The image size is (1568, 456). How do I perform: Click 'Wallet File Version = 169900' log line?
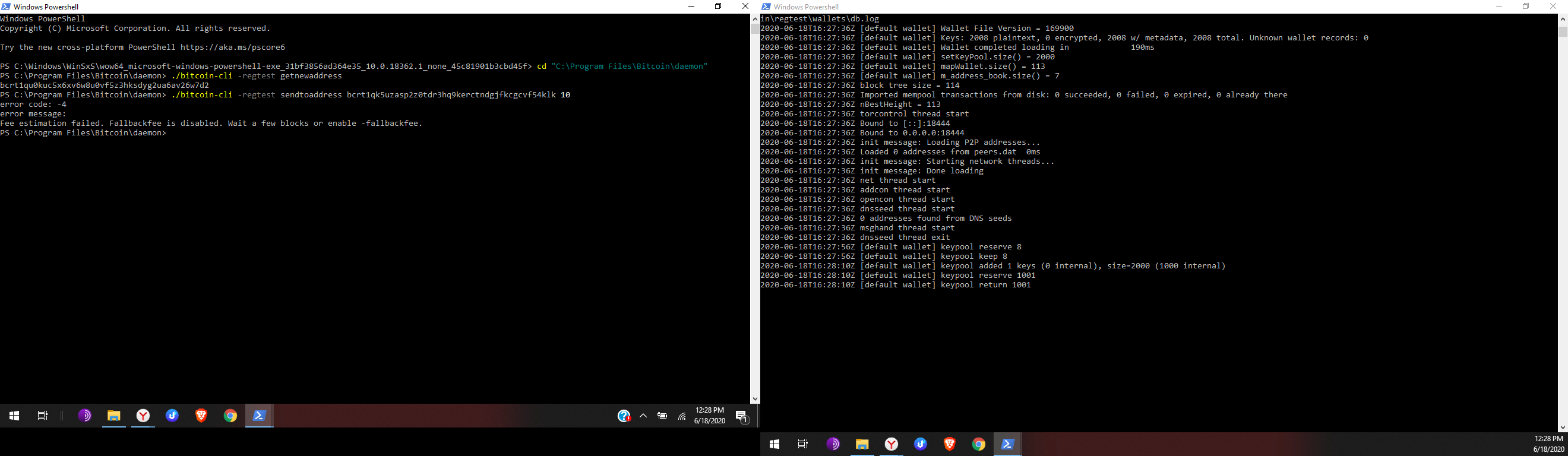(x=917, y=28)
